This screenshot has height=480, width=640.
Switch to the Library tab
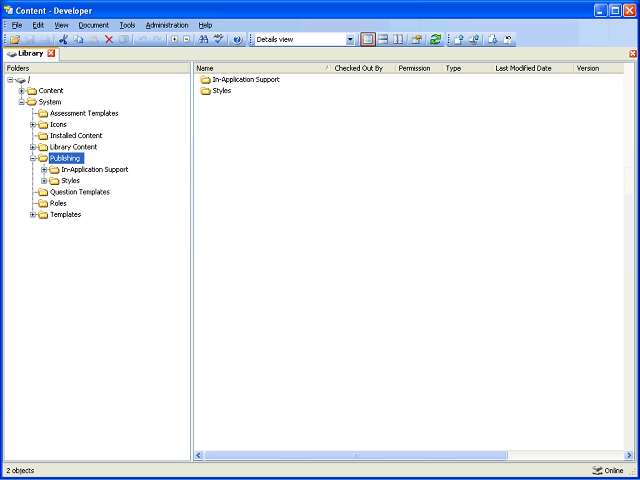click(x=31, y=53)
